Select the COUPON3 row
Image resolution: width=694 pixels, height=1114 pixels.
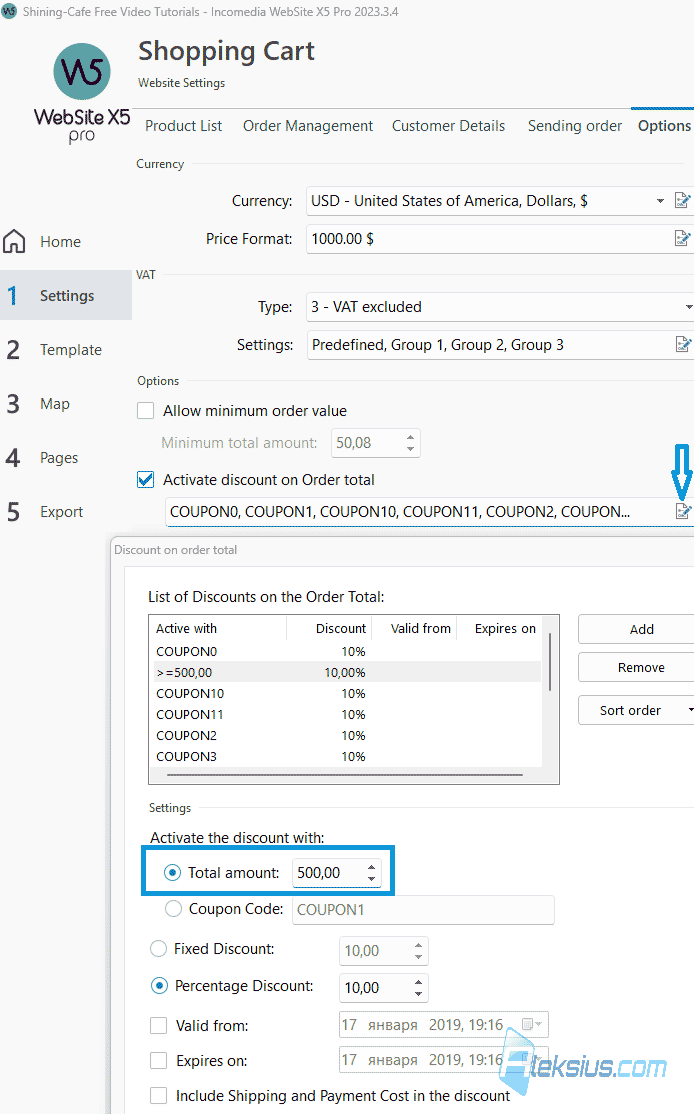pos(347,756)
